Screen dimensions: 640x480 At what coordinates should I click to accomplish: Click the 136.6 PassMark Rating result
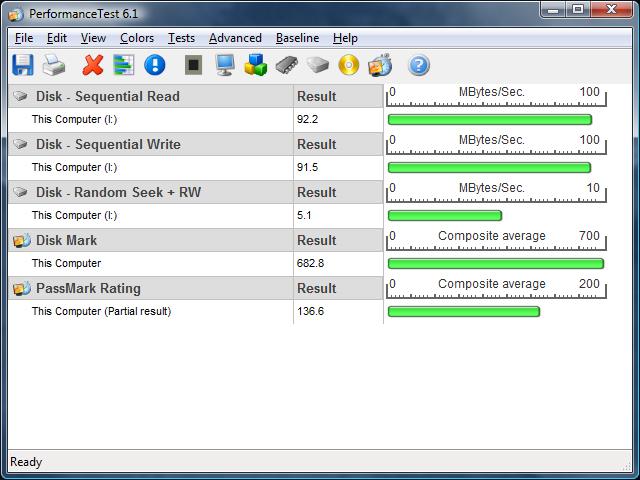(310, 311)
